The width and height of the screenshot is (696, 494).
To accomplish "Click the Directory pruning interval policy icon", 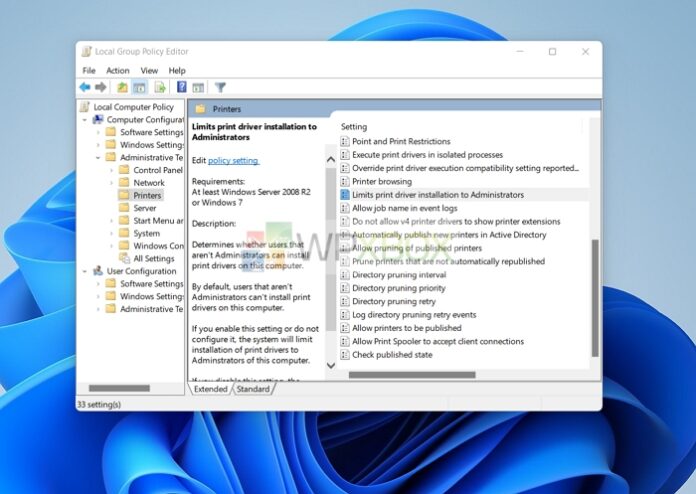I will (345, 275).
